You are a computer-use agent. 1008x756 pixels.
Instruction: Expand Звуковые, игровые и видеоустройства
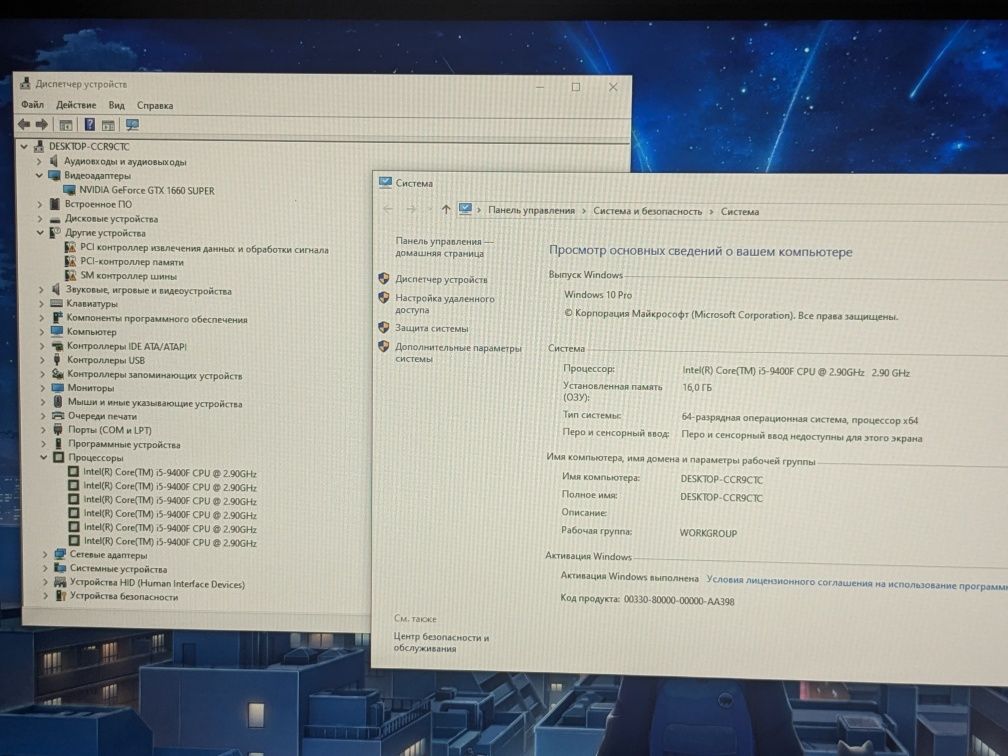point(40,290)
